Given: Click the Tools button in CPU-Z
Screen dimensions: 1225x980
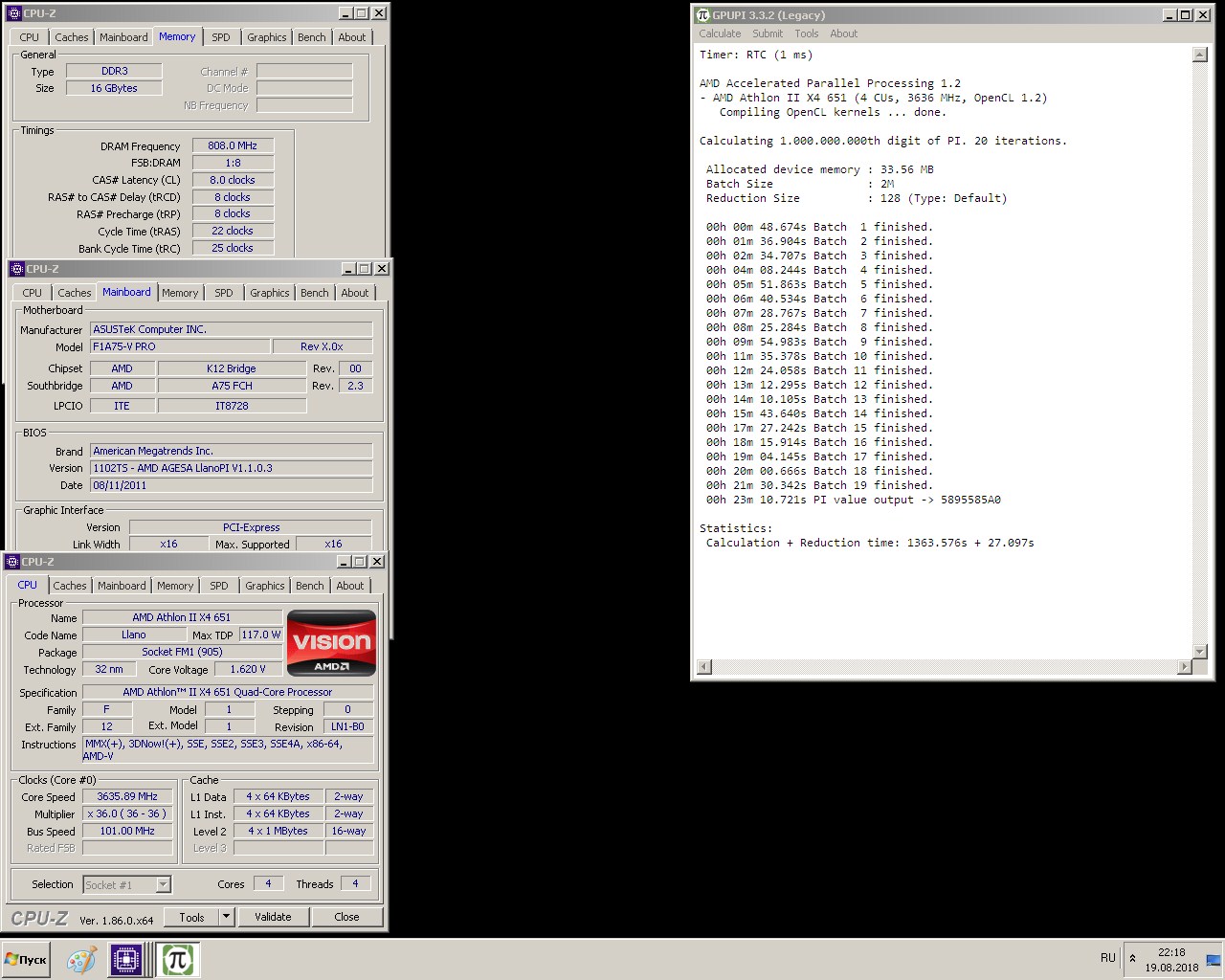Looking at the screenshot, I should pos(191,917).
